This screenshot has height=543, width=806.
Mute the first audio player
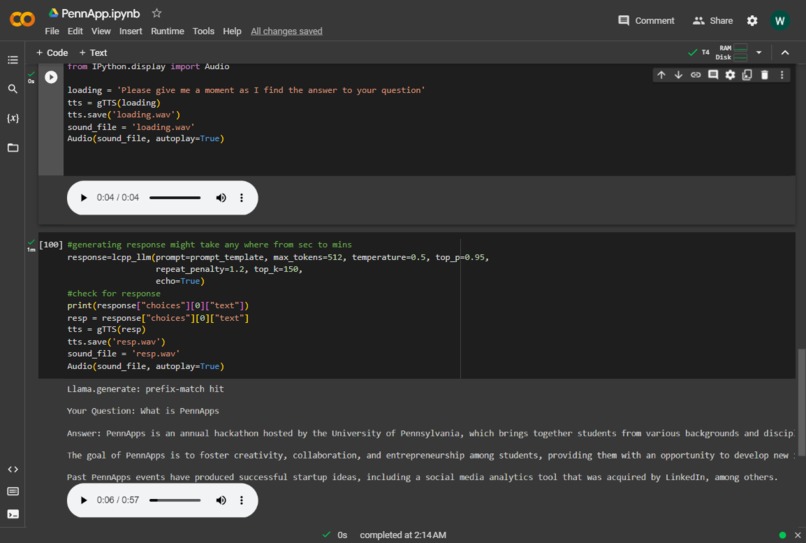point(221,198)
